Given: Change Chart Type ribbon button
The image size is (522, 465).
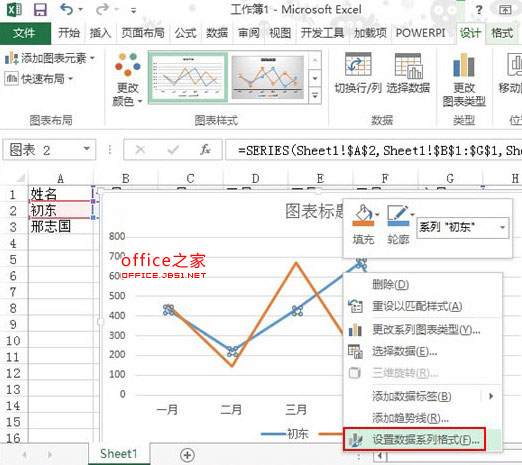Looking at the screenshot, I should pos(464,80).
